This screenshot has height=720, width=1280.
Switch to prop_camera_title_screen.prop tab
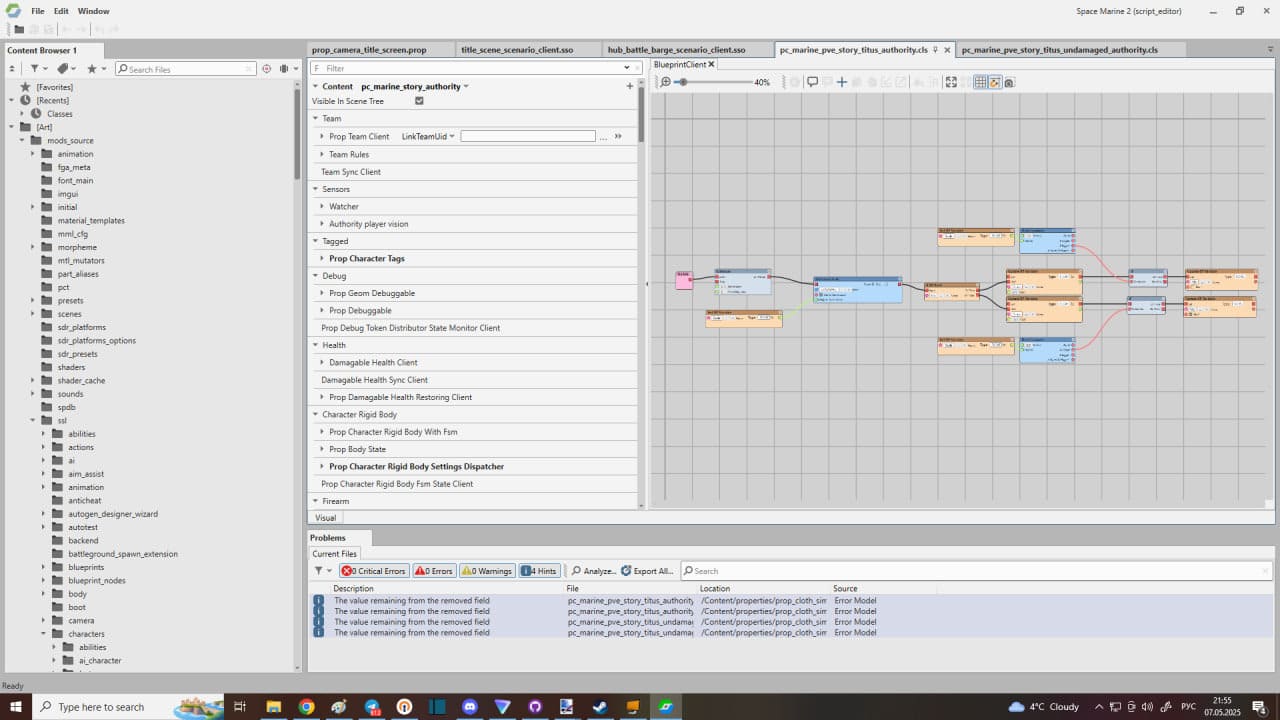[x=369, y=49]
